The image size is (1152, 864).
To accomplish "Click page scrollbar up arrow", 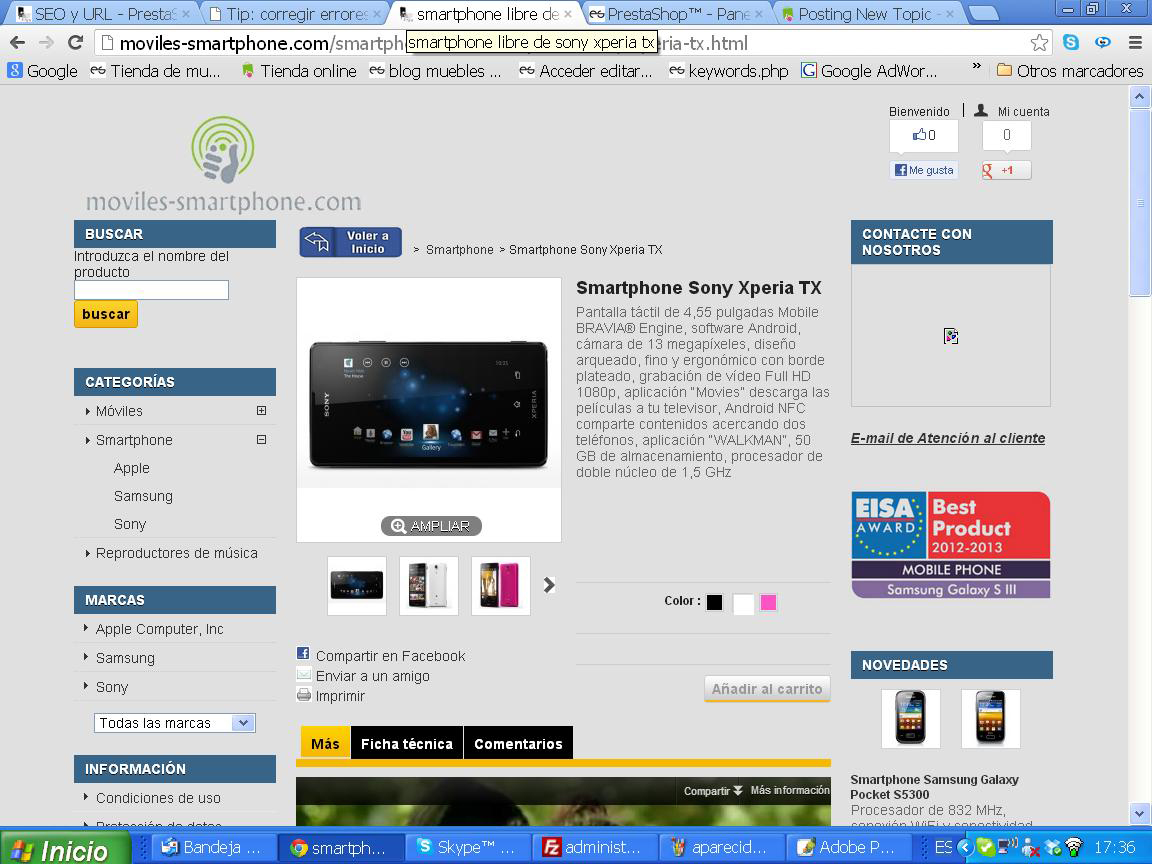I will click(1140, 96).
